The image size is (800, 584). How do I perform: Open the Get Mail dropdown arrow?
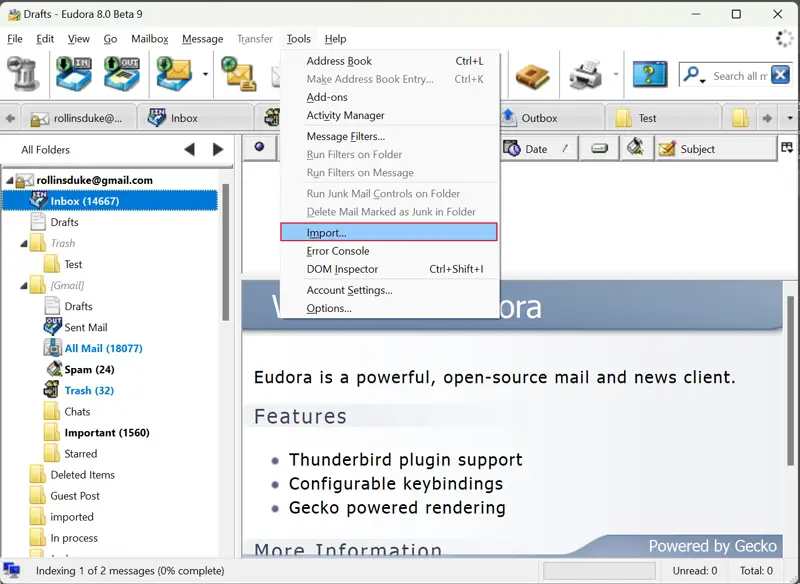(205, 74)
